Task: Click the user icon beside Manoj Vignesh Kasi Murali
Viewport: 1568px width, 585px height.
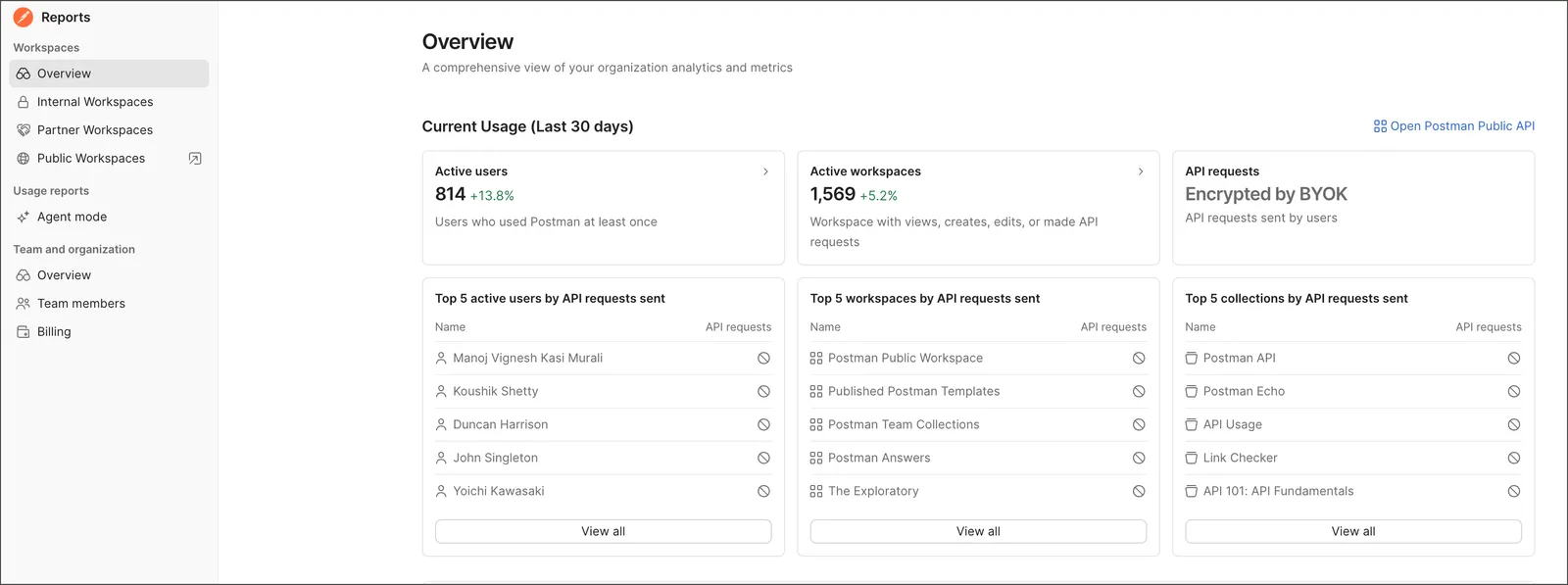Action: [x=441, y=359]
